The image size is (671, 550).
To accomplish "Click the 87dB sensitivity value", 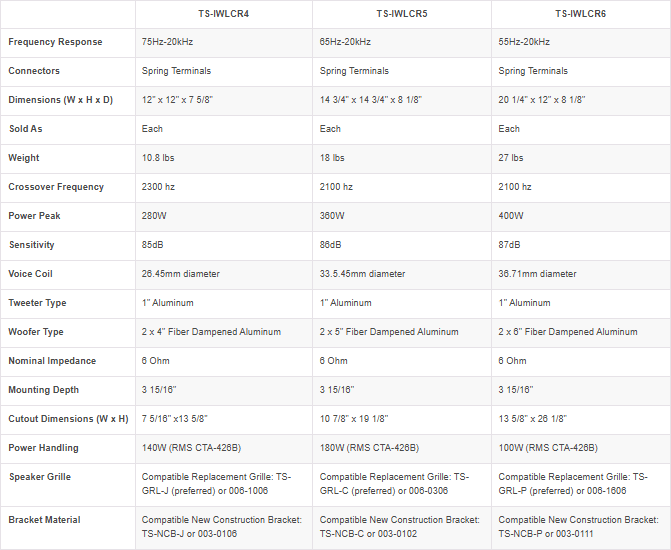I will tap(509, 245).
